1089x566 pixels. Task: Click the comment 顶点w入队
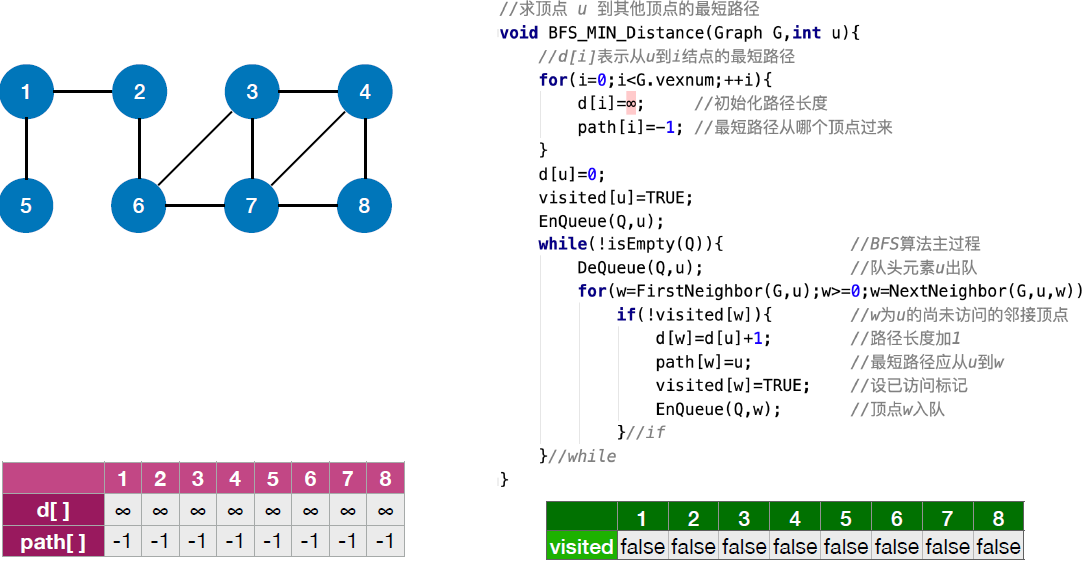[x=897, y=409]
